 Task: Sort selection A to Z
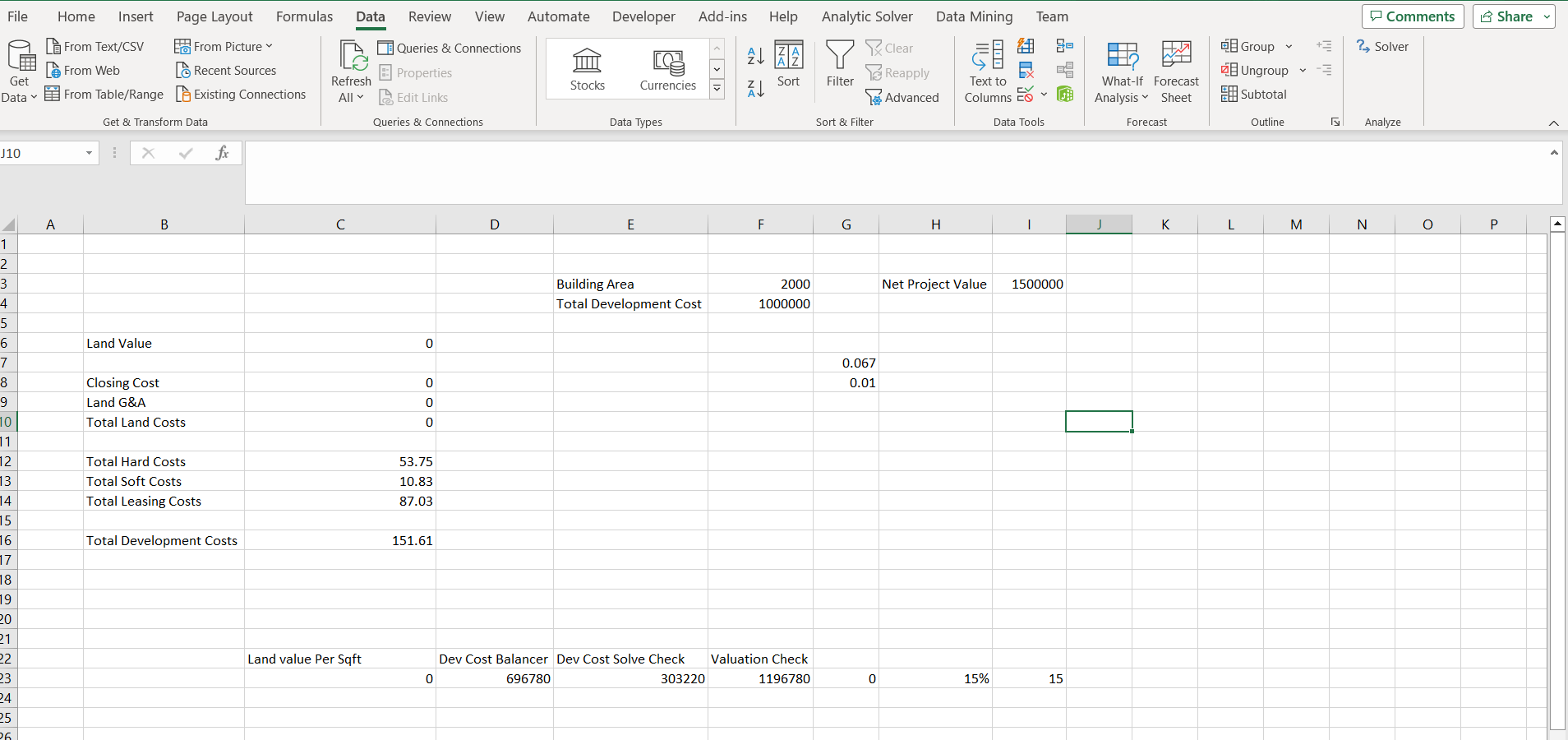click(754, 56)
